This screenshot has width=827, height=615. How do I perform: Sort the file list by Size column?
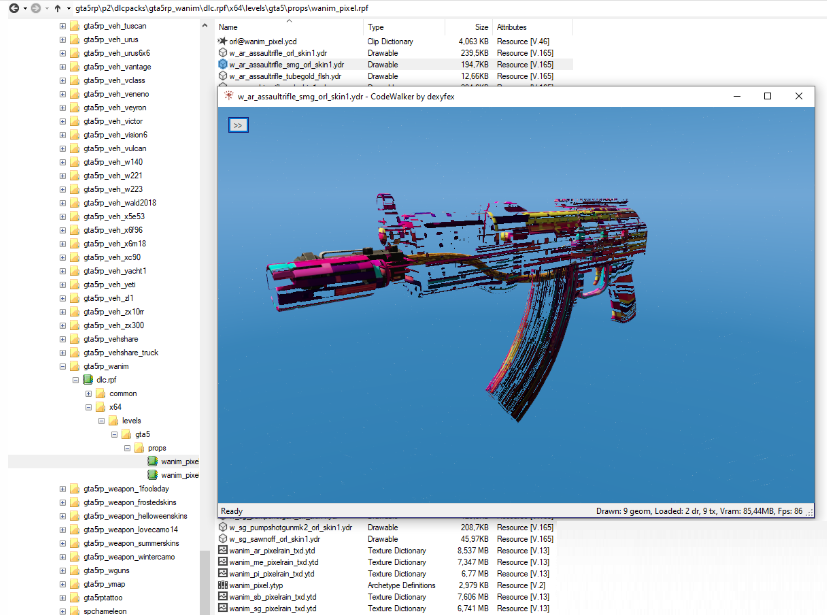click(469, 27)
